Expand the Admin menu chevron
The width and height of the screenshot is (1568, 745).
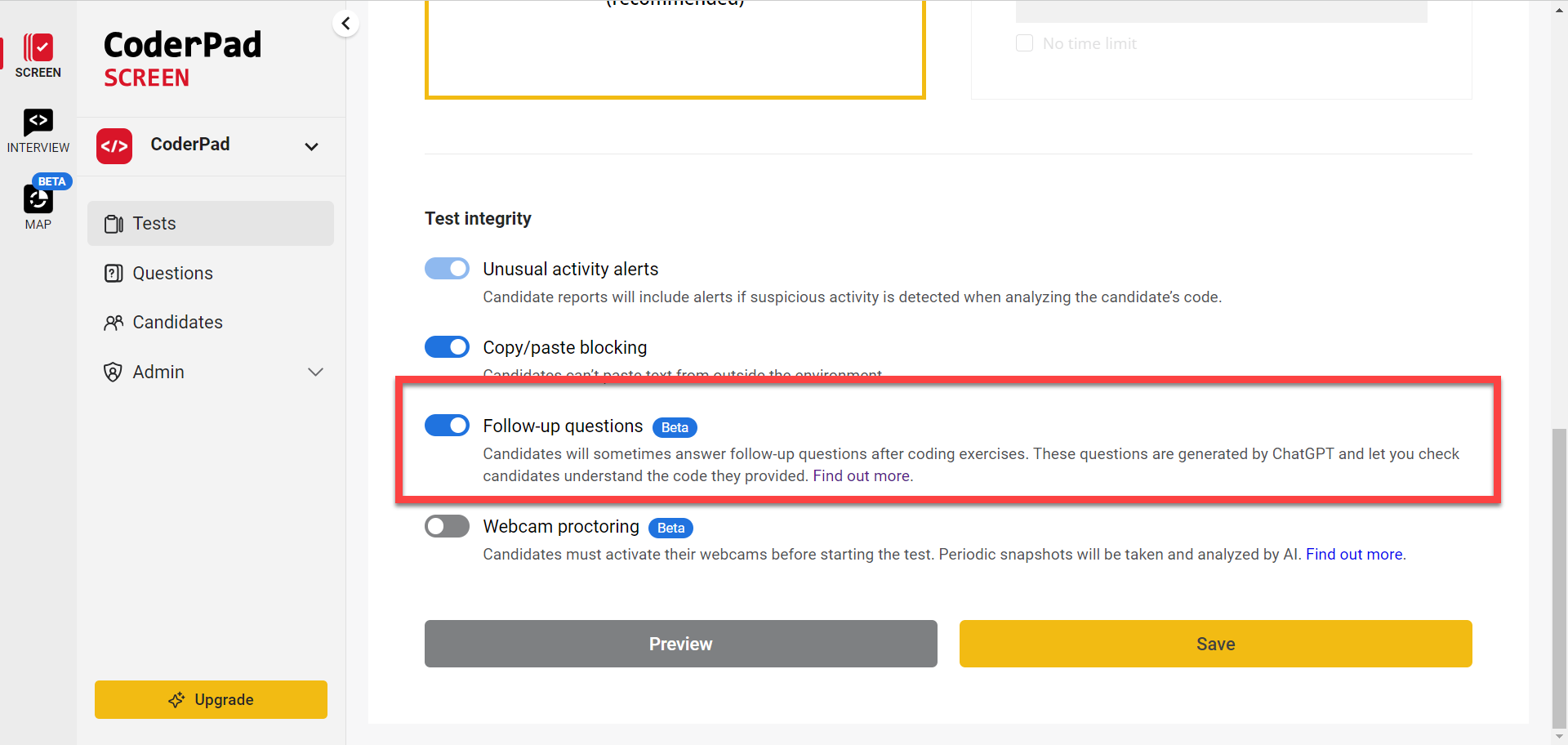pos(315,372)
